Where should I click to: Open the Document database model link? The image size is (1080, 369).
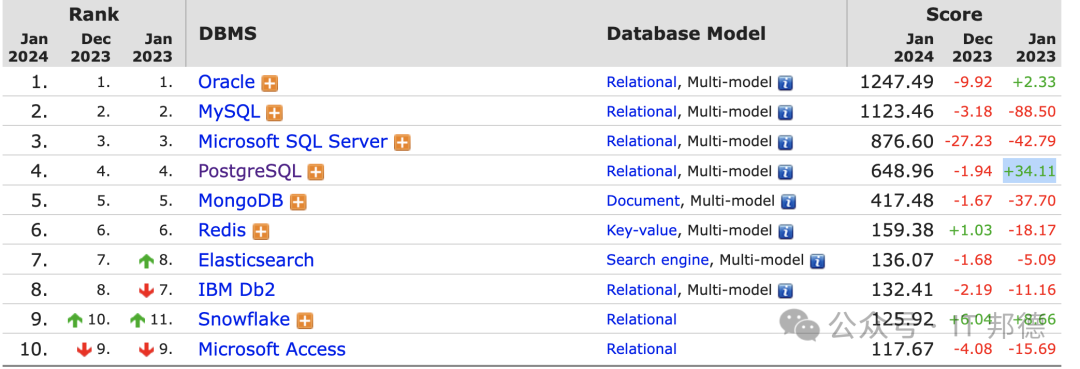pos(643,201)
